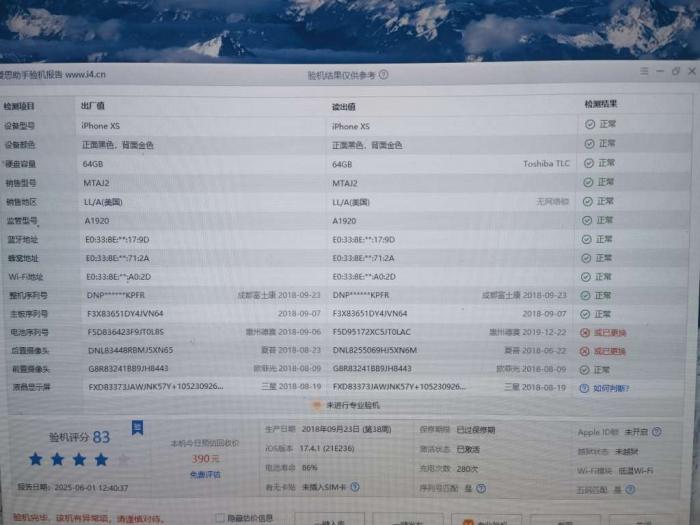Click the check icon in 整机序列号 row
This screenshot has width=700, height=525.
pyautogui.click(x=585, y=296)
